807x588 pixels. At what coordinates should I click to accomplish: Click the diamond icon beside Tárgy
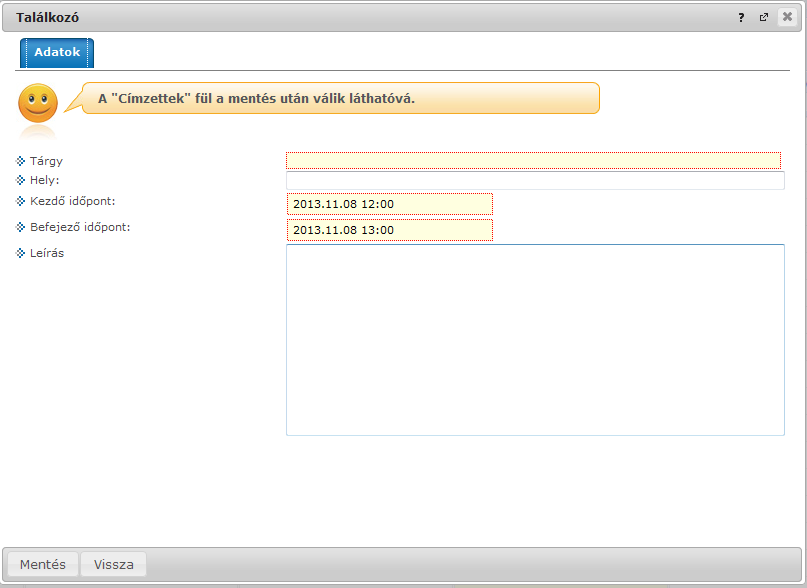pyautogui.click(x=20, y=161)
